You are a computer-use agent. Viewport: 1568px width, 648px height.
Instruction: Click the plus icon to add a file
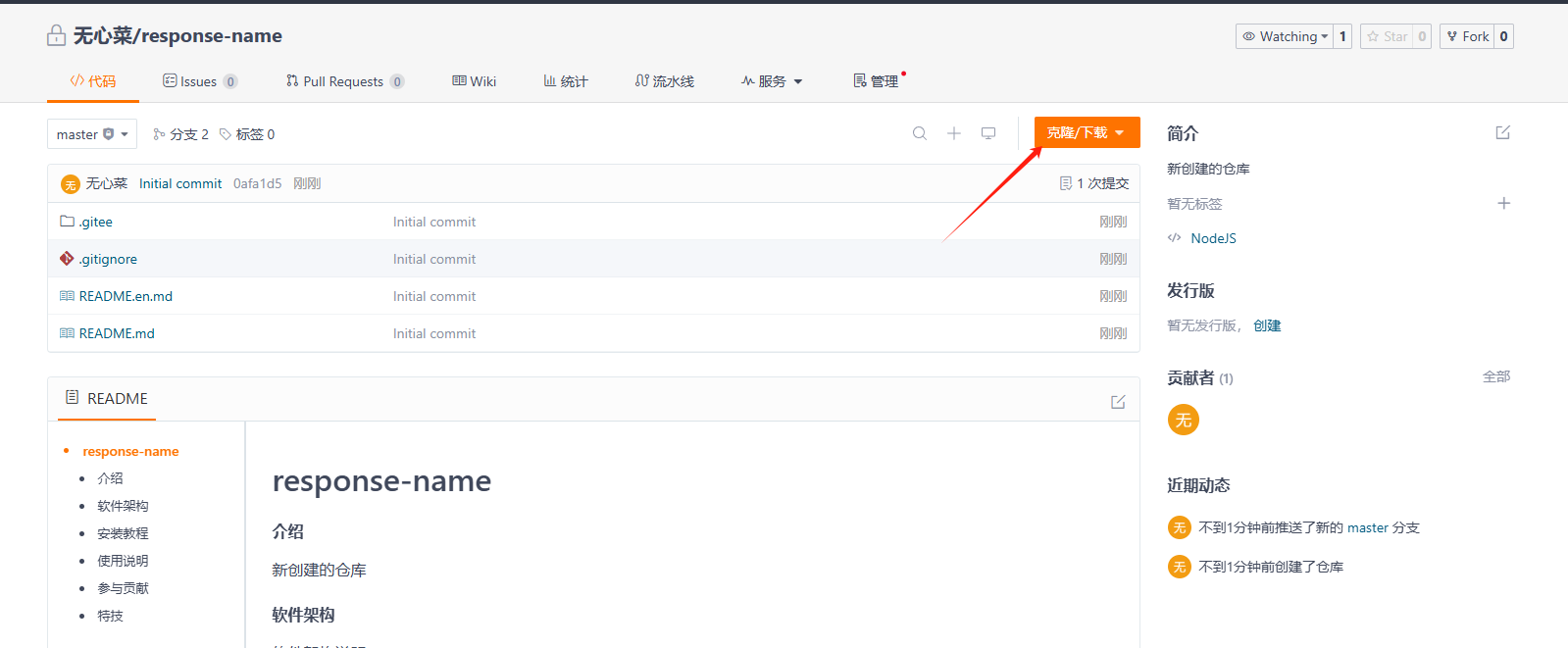coord(954,133)
